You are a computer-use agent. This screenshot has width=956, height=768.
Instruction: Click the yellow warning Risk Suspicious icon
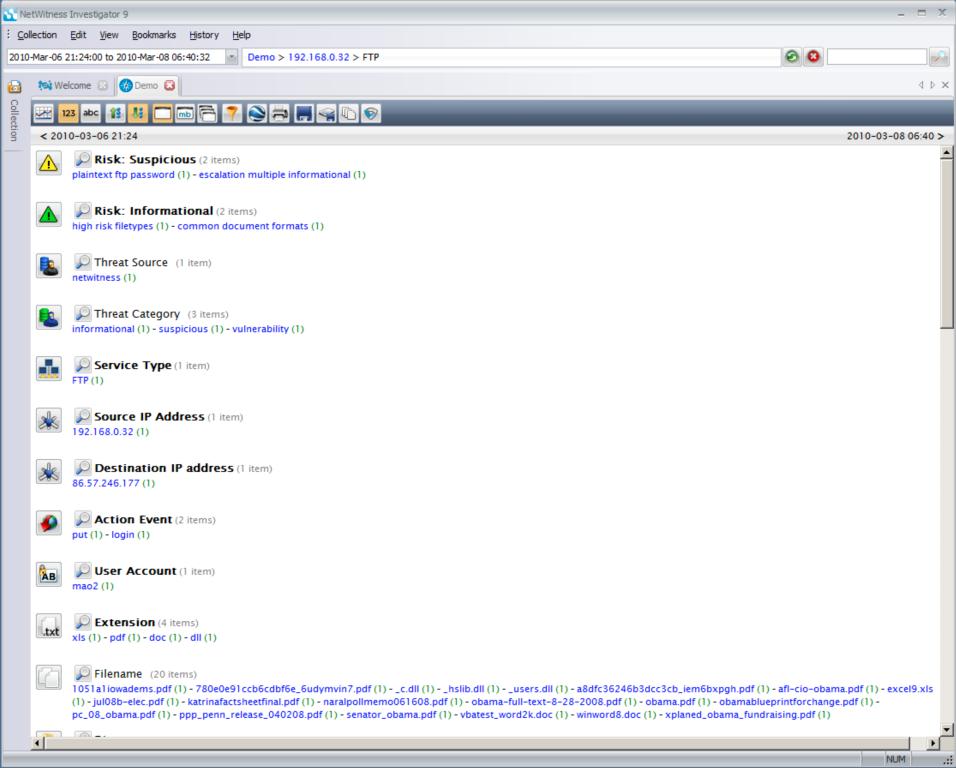click(x=49, y=163)
